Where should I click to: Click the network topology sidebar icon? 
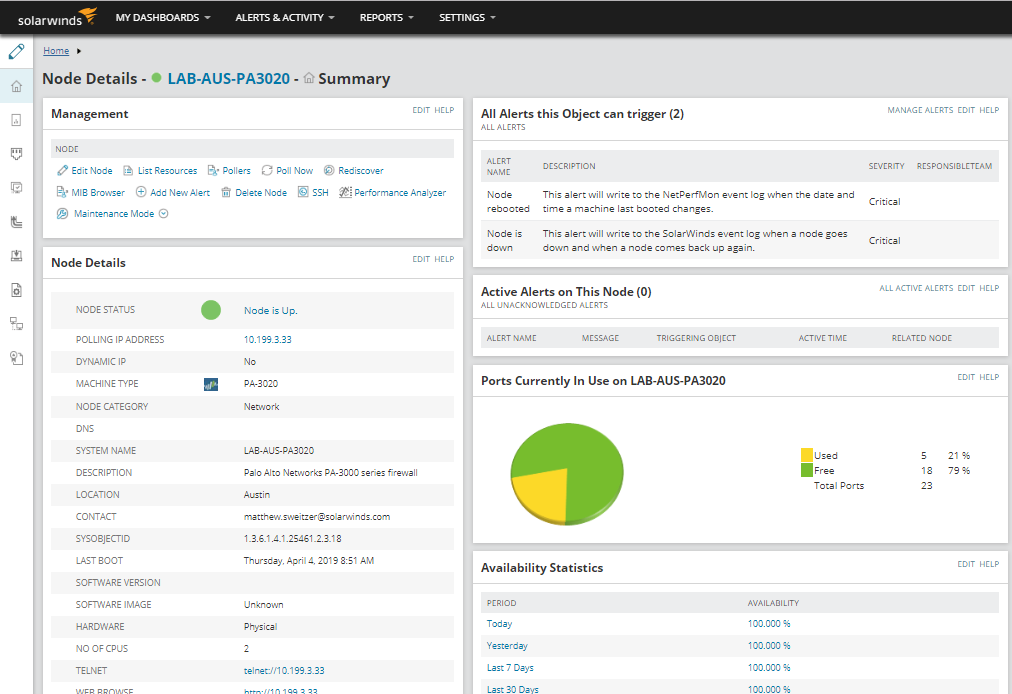(x=17, y=323)
